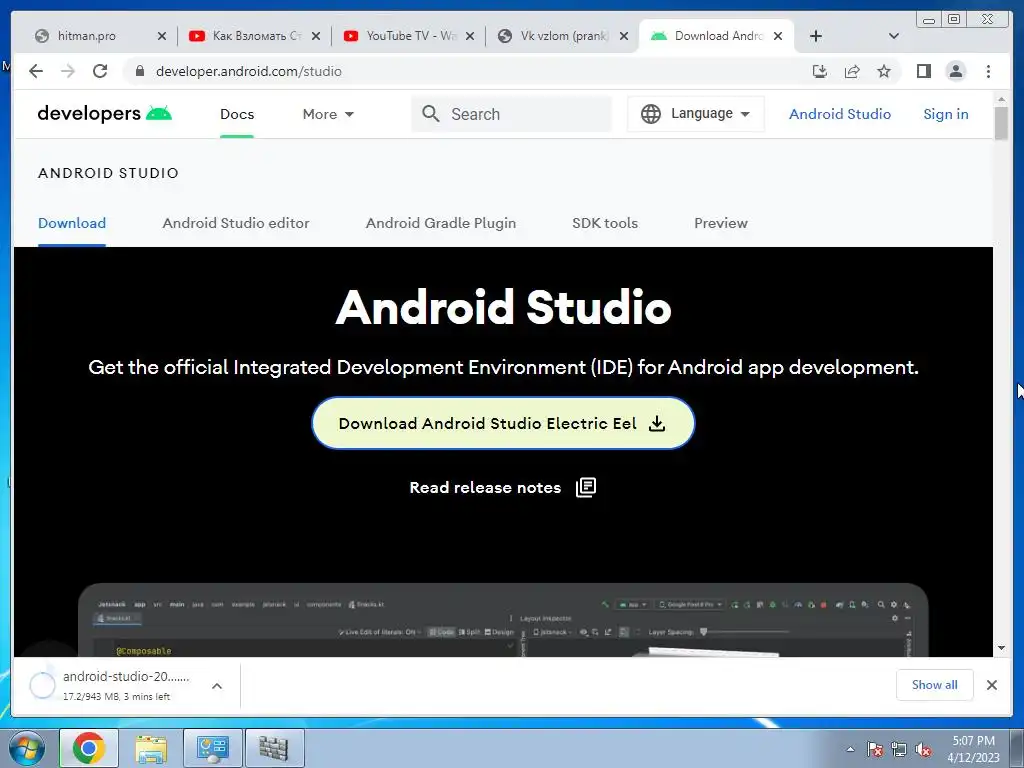The width and height of the screenshot is (1024, 768).
Task: Switch to the Как Взломать YouTube tab
Action: [x=257, y=36]
